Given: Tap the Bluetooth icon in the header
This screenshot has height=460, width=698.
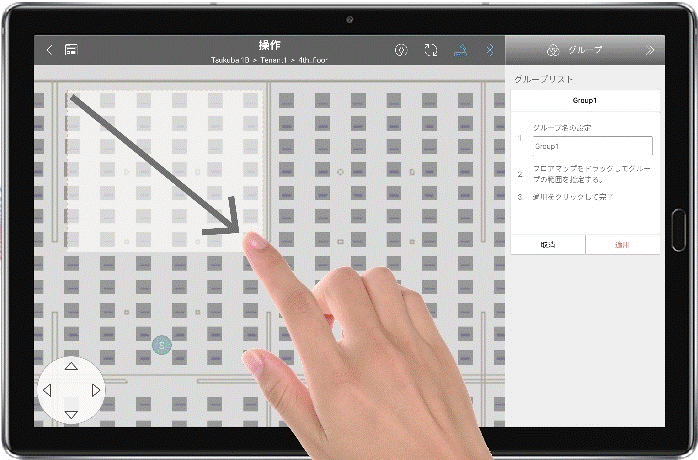Looking at the screenshot, I should [490, 50].
